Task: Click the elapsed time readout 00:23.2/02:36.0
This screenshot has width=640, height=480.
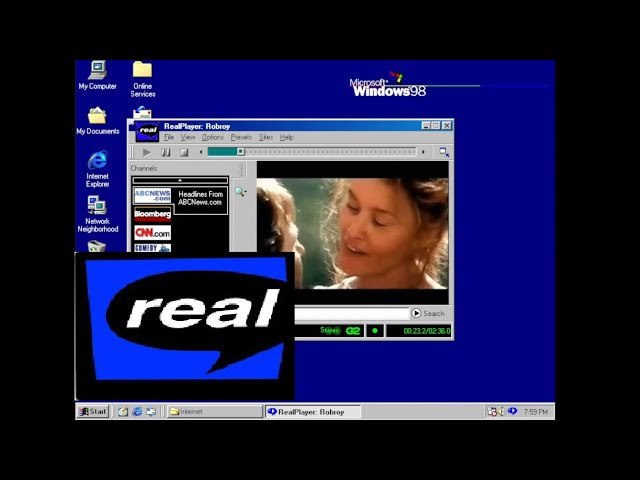Action: click(x=427, y=331)
